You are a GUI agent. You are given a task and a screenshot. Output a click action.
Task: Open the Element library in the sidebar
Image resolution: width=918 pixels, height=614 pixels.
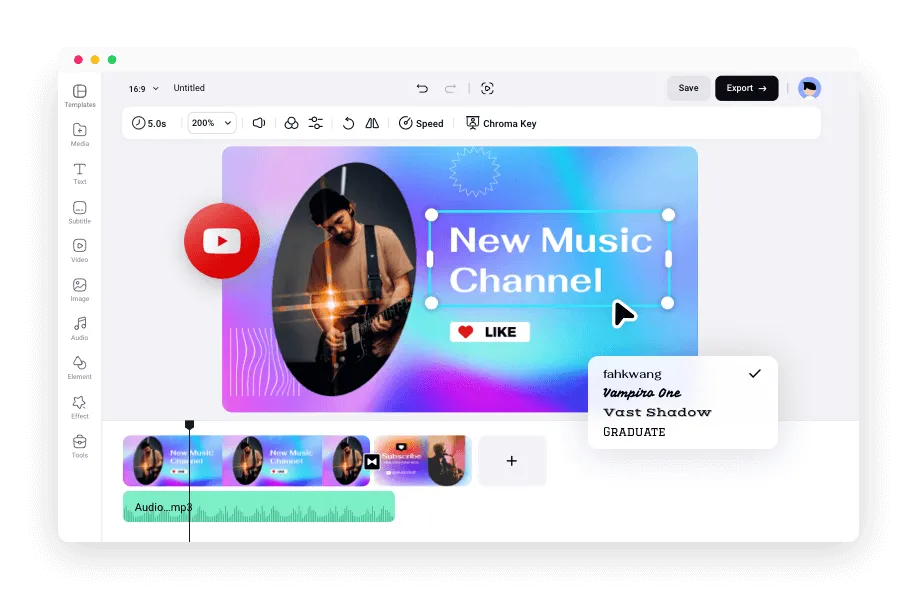(79, 368)
